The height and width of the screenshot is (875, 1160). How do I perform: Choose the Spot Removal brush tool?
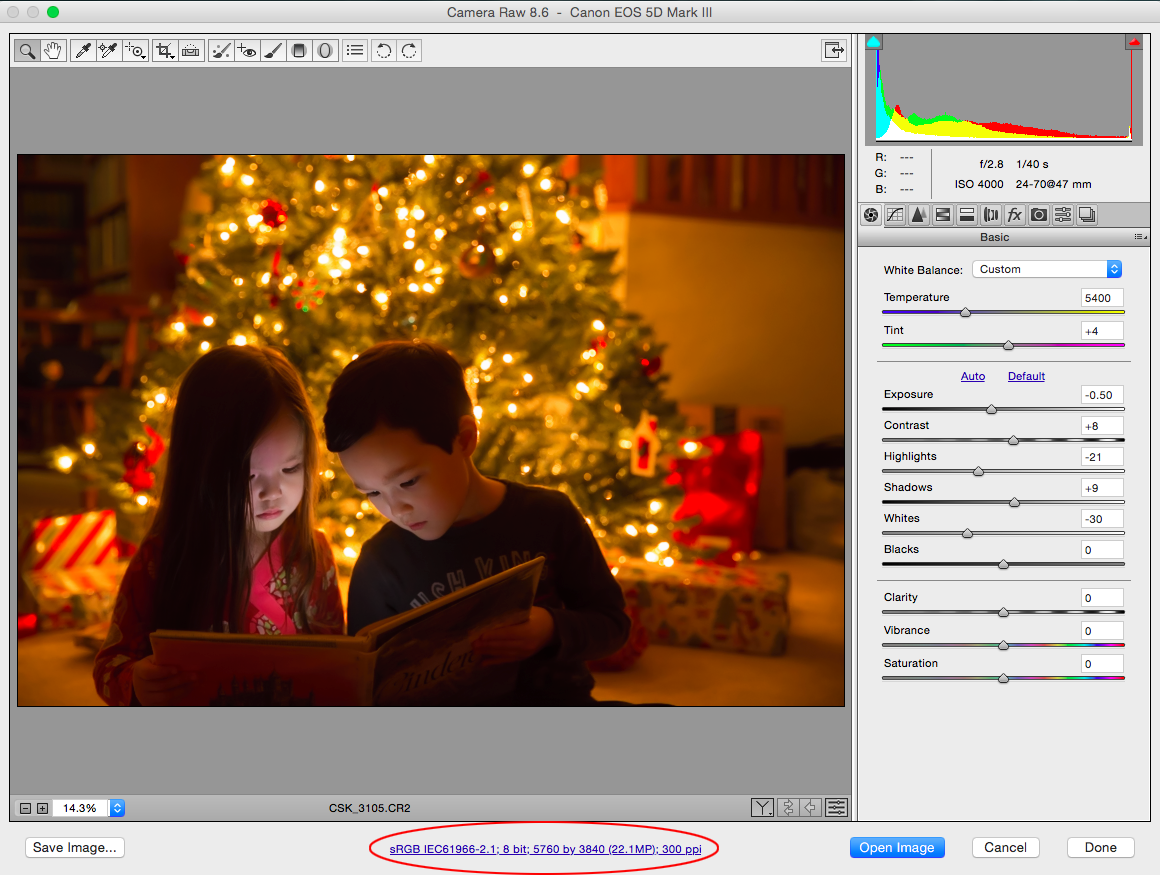[222, 50]
